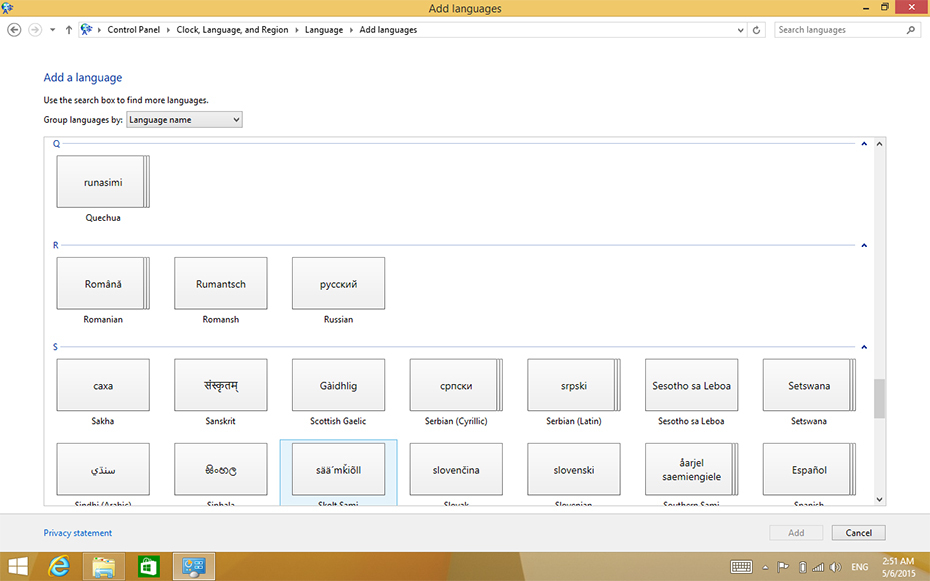Image resolution: width=930 pixels, height=581 pixels.
Task: Open the address bar history dropdown
Action: click(741, 30)
